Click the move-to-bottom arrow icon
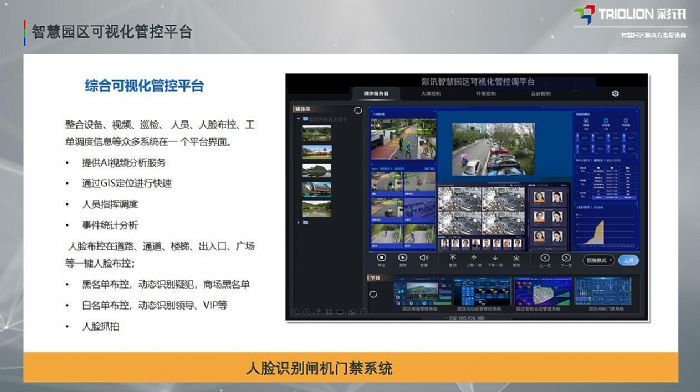This screenshot has height=392, width=700. point(516,258)
